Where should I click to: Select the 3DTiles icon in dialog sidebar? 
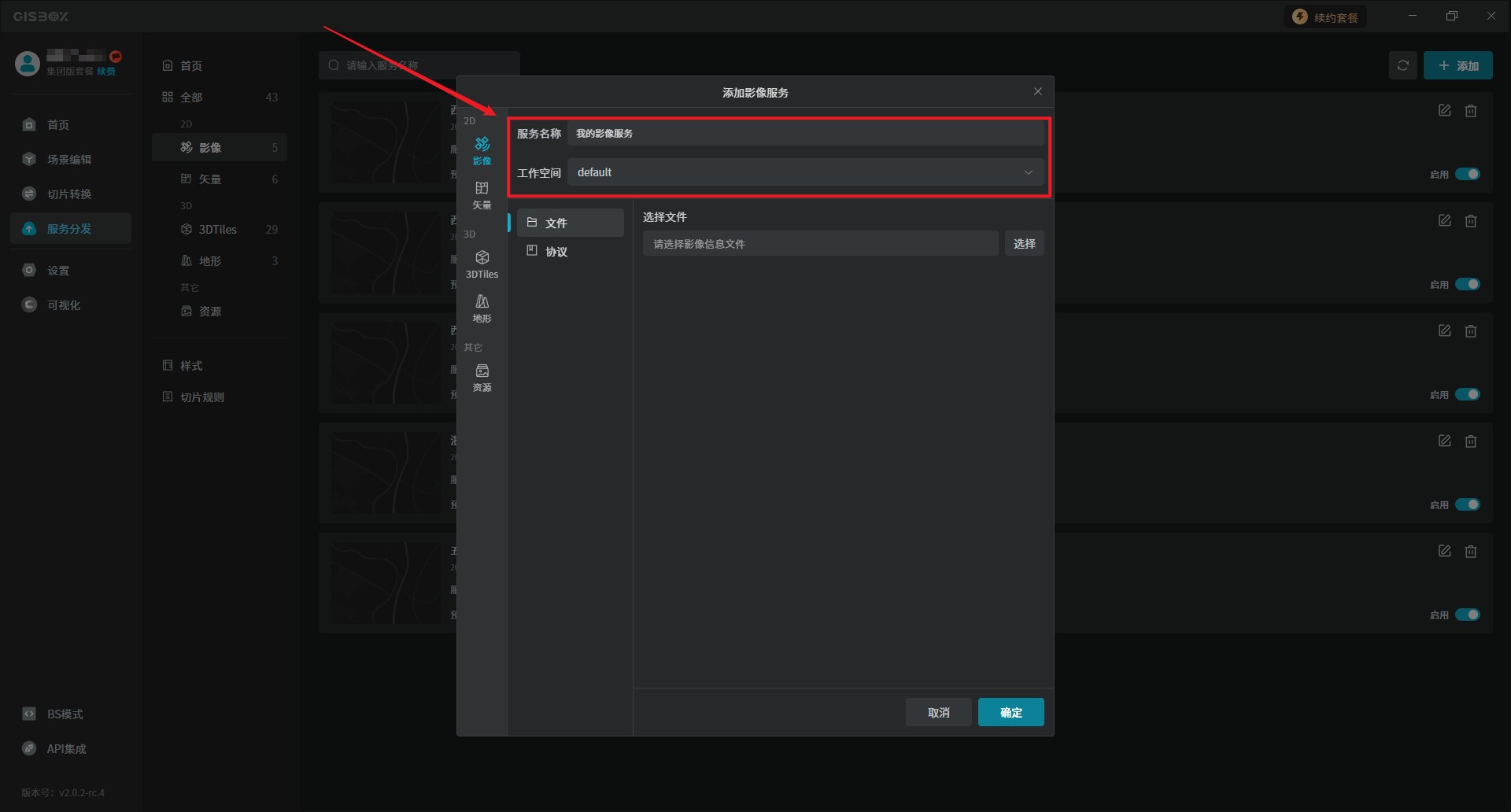[x=482, y=264]
